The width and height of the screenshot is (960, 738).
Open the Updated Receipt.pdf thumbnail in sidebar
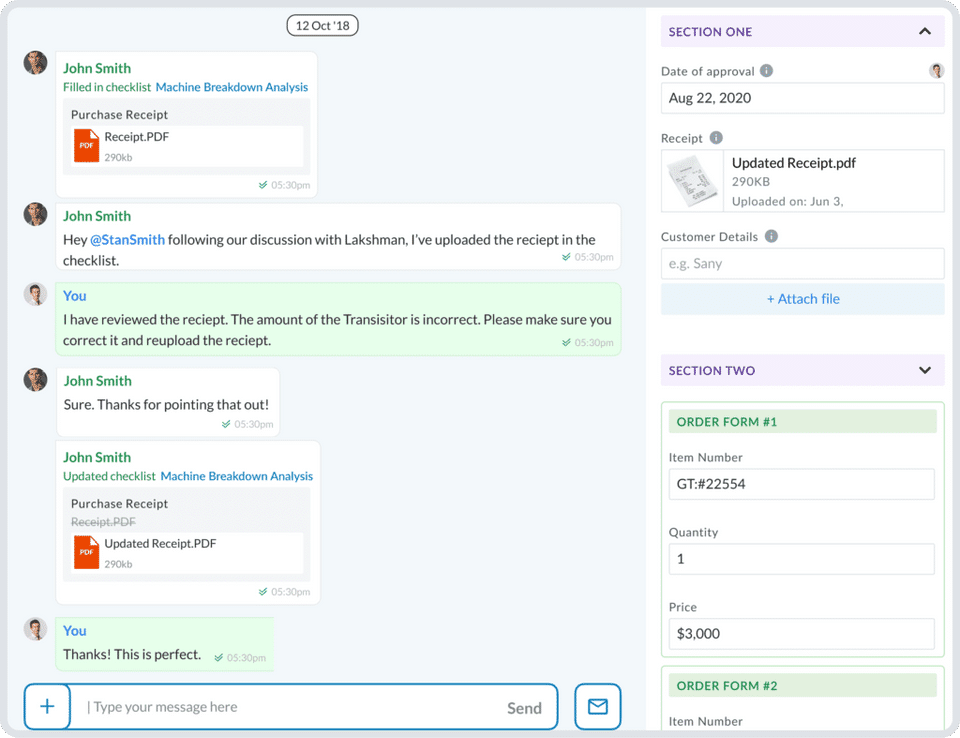pos(692,181)
